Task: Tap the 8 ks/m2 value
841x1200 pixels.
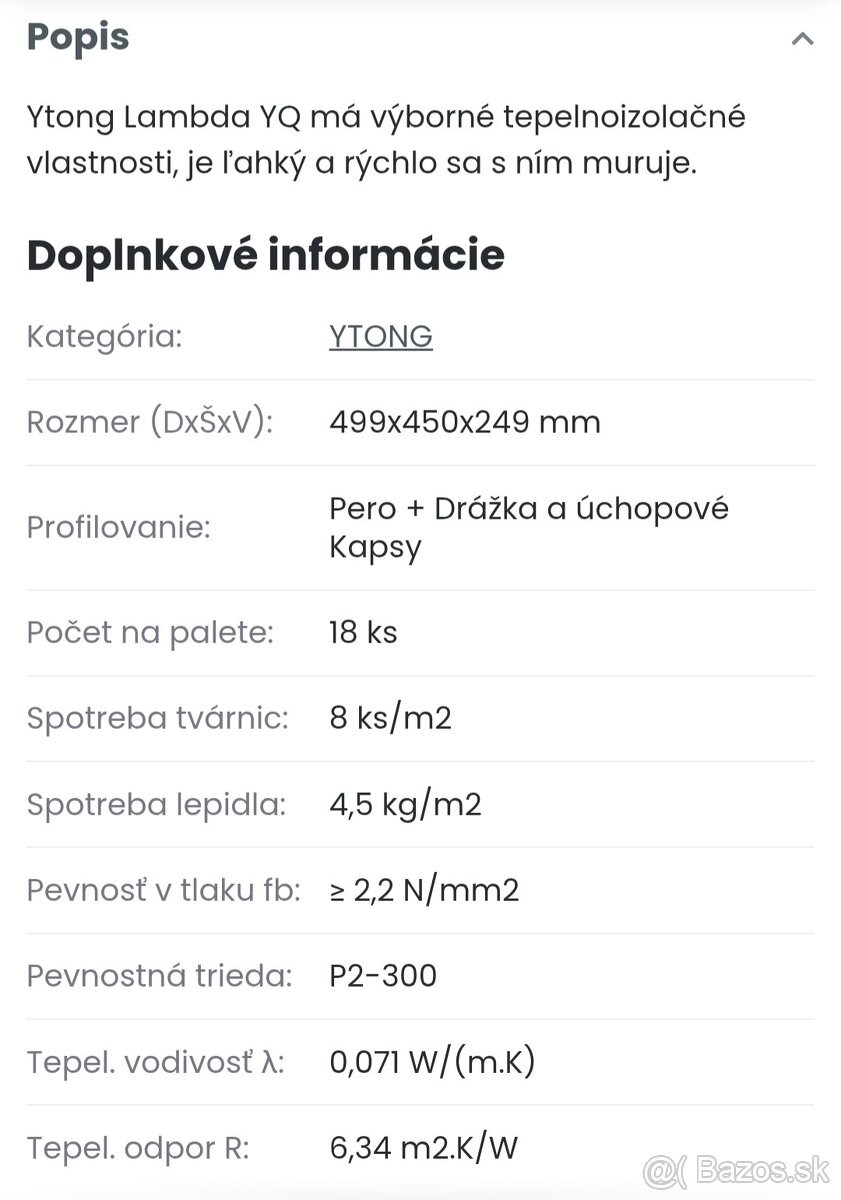Action: pyautogui.click(x=390, y=719)
